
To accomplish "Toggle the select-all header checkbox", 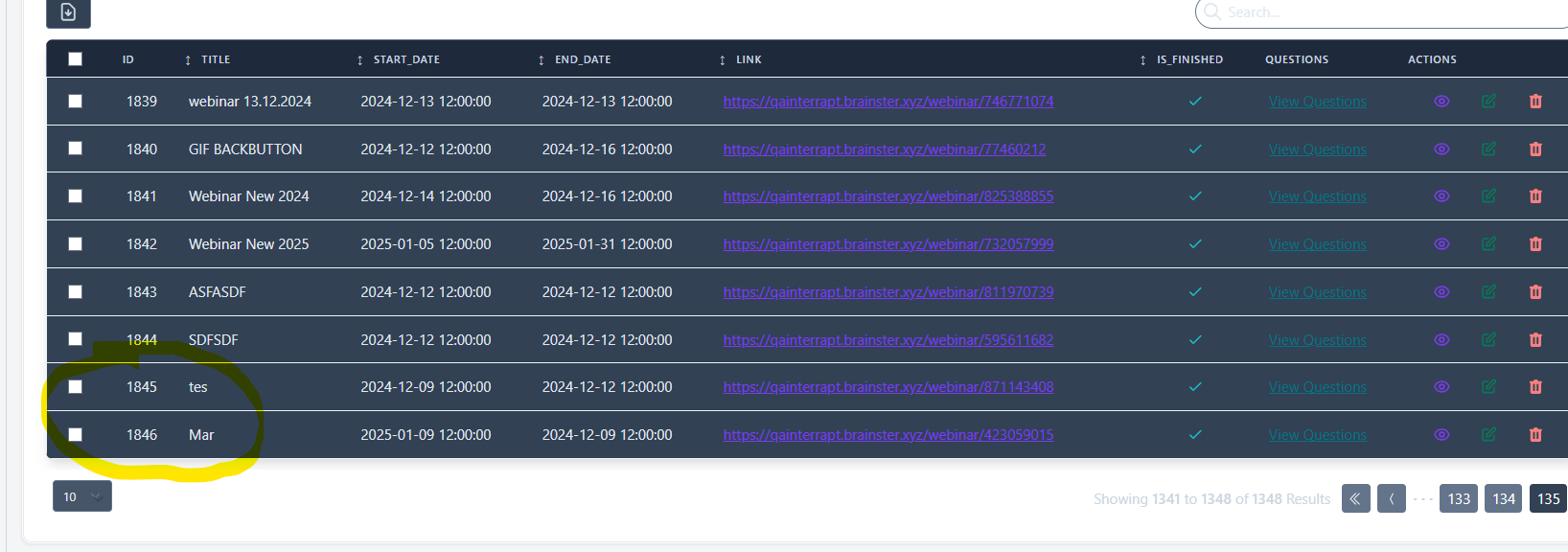I will coord(76,59).
